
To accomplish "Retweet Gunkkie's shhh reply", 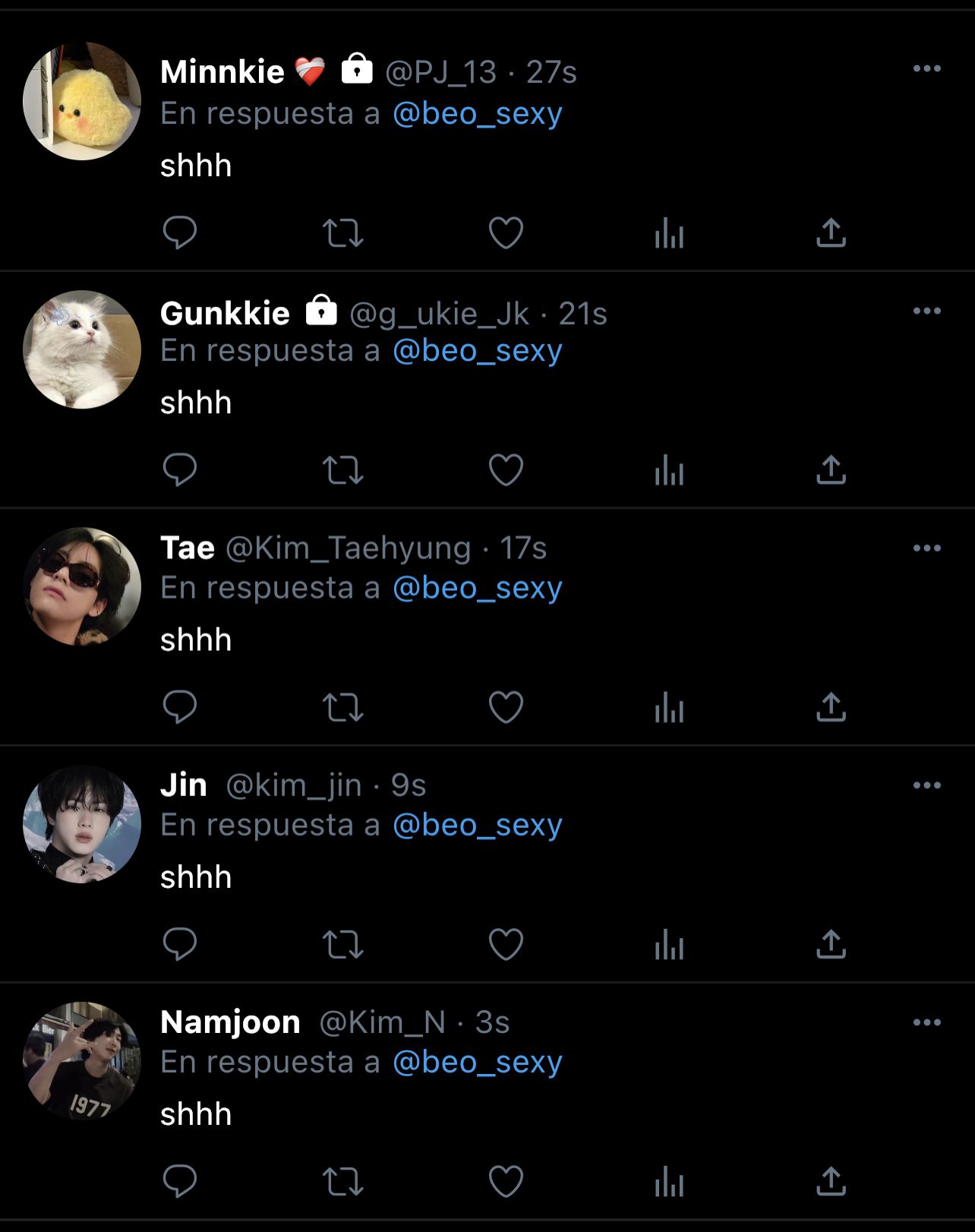I will pyautogui.click(x=343, y=470).
